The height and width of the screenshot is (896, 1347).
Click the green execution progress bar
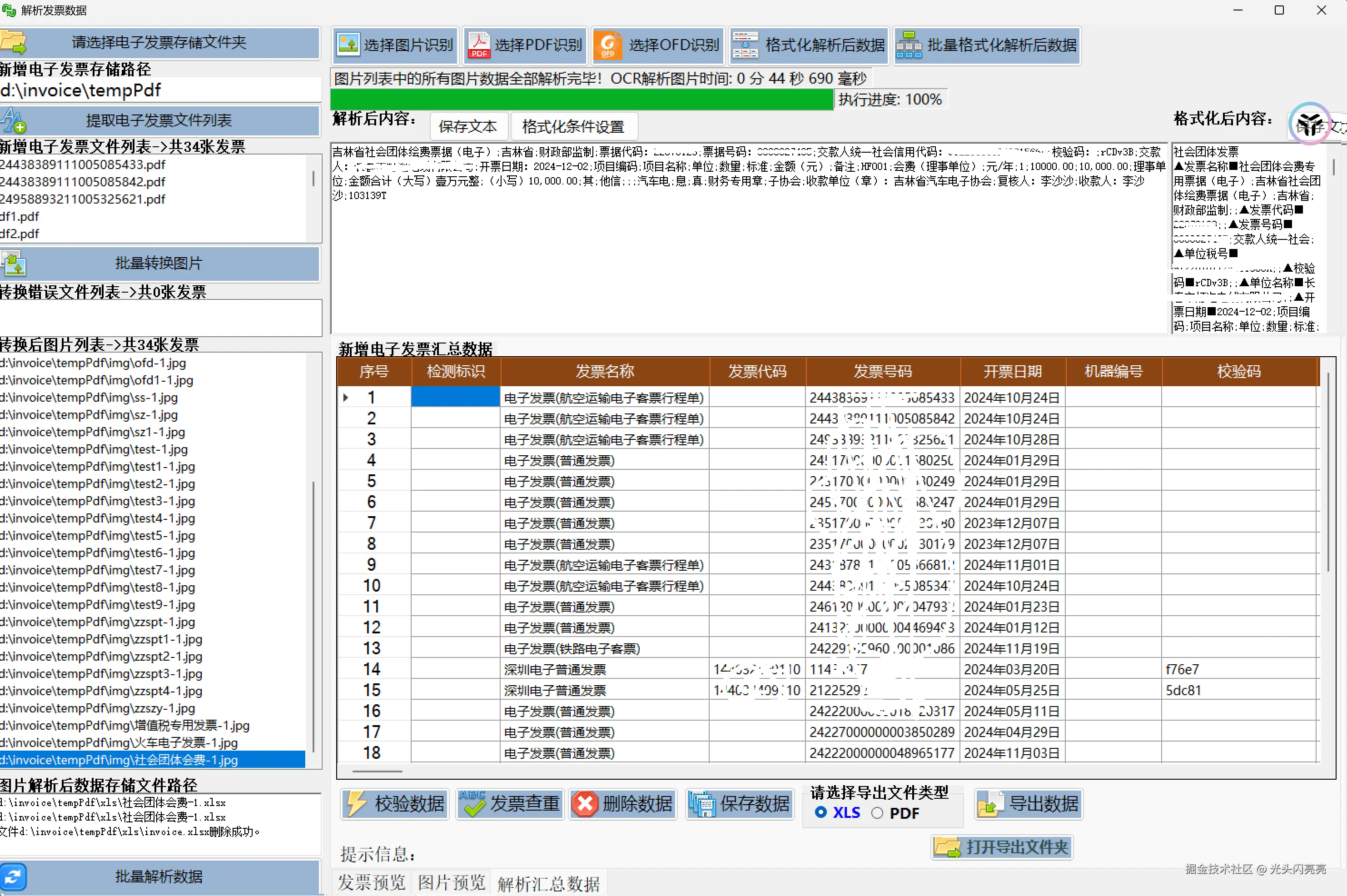pos(582,100)
